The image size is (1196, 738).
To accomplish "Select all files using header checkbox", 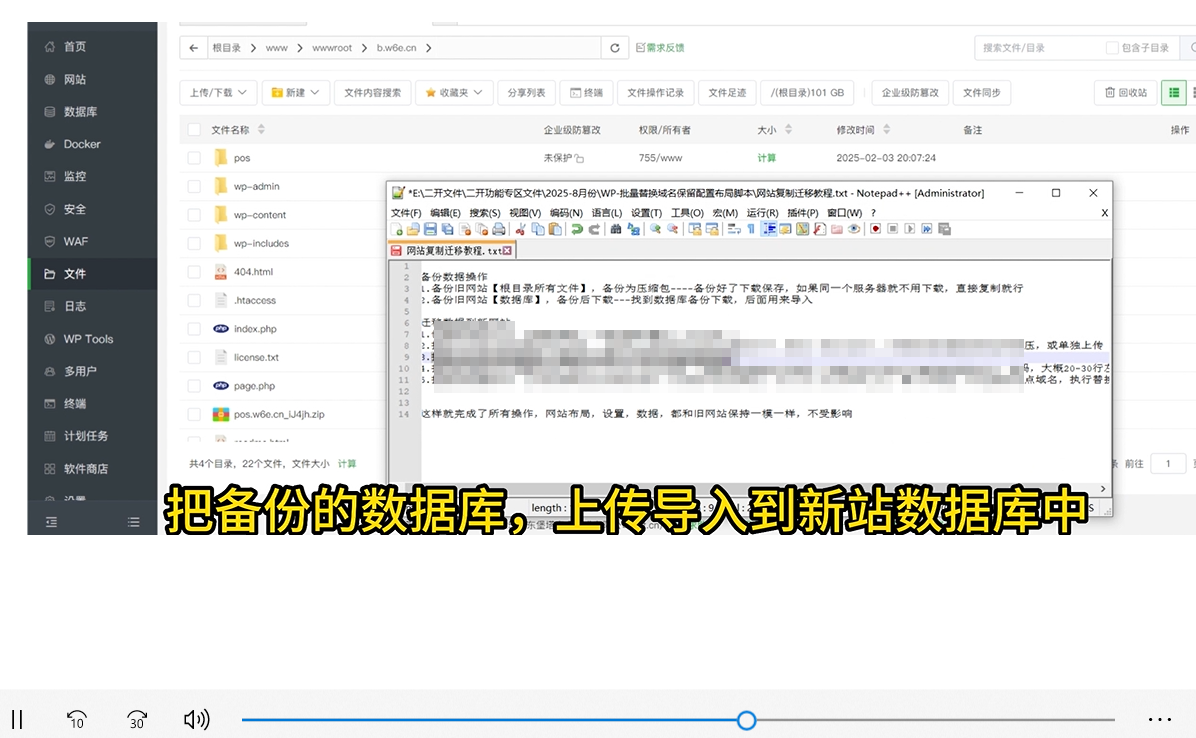I will tap(193, 129).
